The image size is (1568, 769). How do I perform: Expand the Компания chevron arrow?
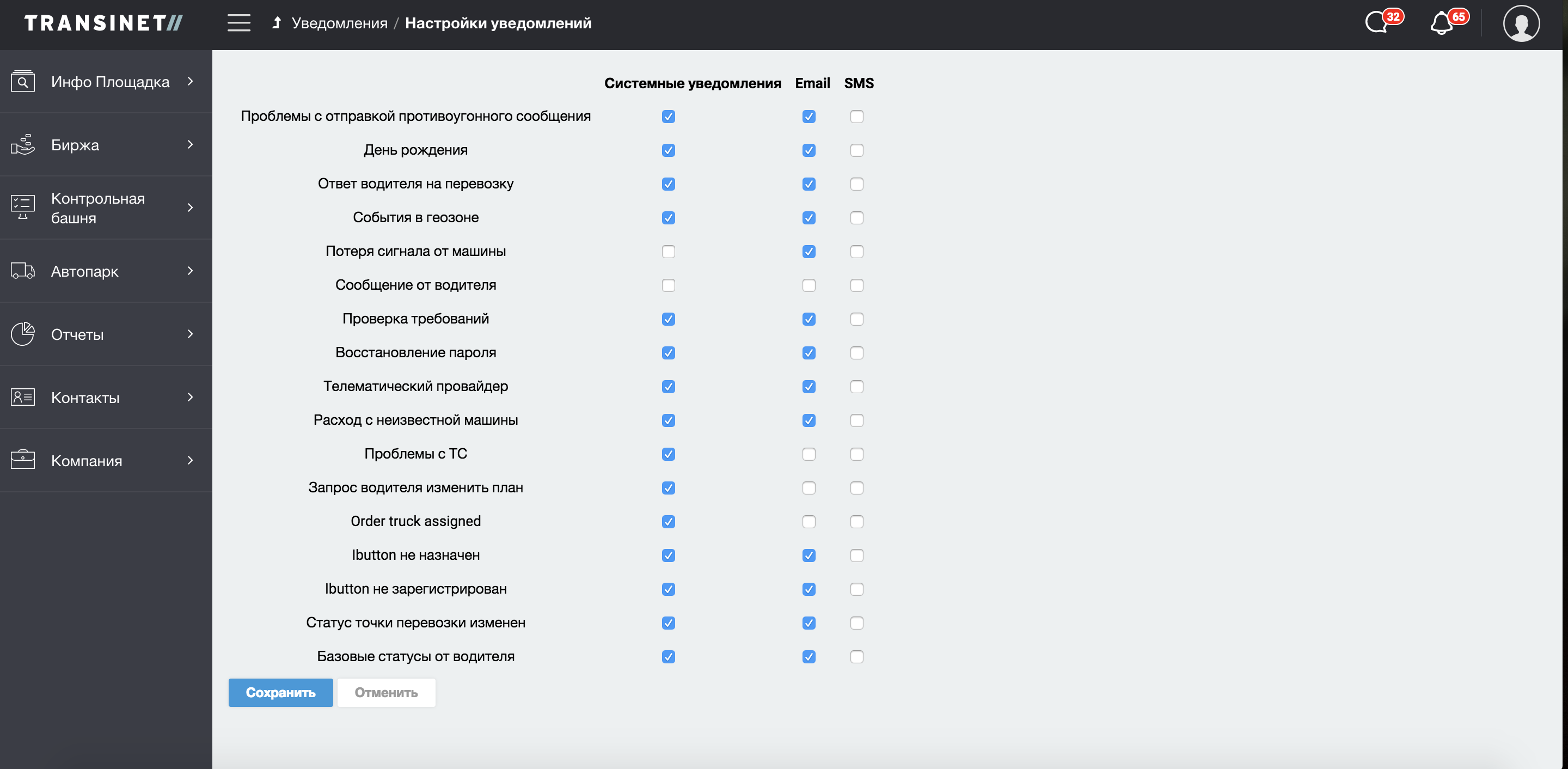[x=190, y=460]
